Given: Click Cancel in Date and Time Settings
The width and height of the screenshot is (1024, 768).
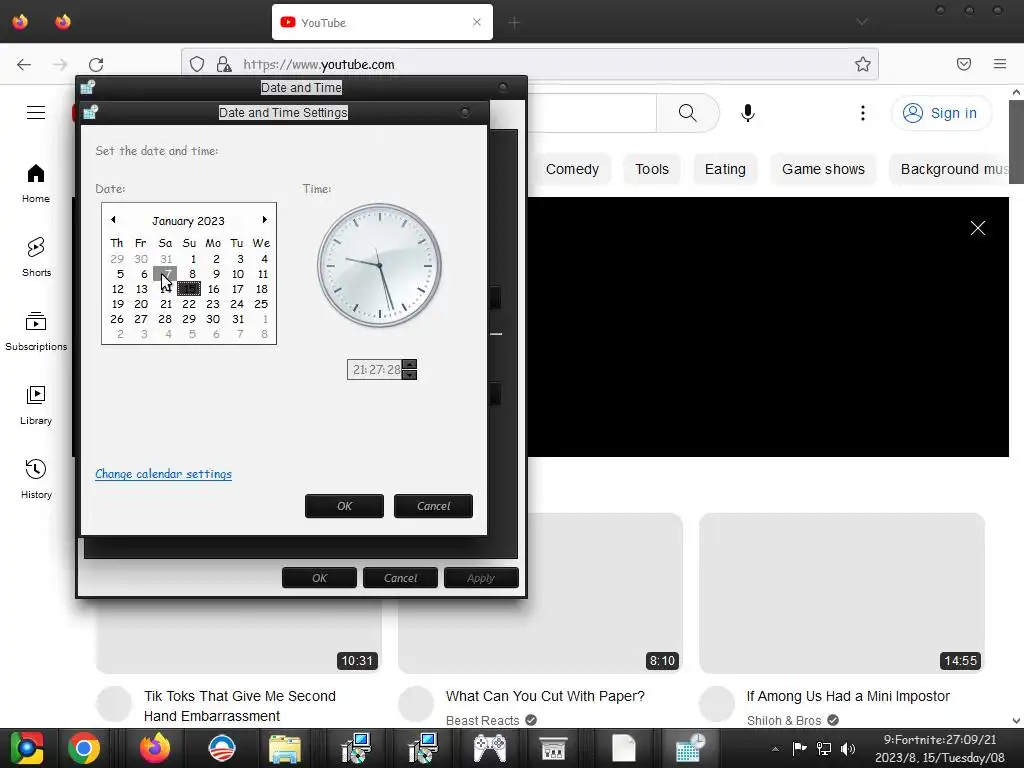Looking at the screenshot, I should [433, 506].
